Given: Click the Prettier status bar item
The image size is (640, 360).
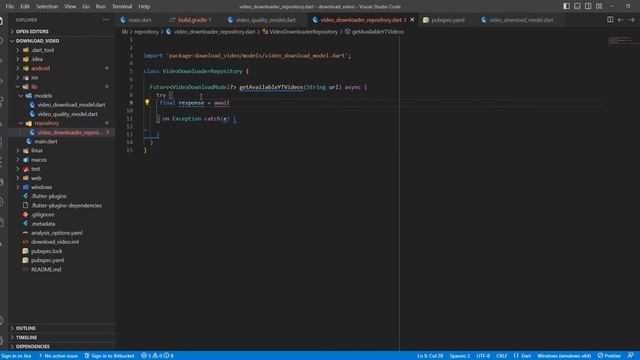Looking at the screenshot, I should [609, 356].
